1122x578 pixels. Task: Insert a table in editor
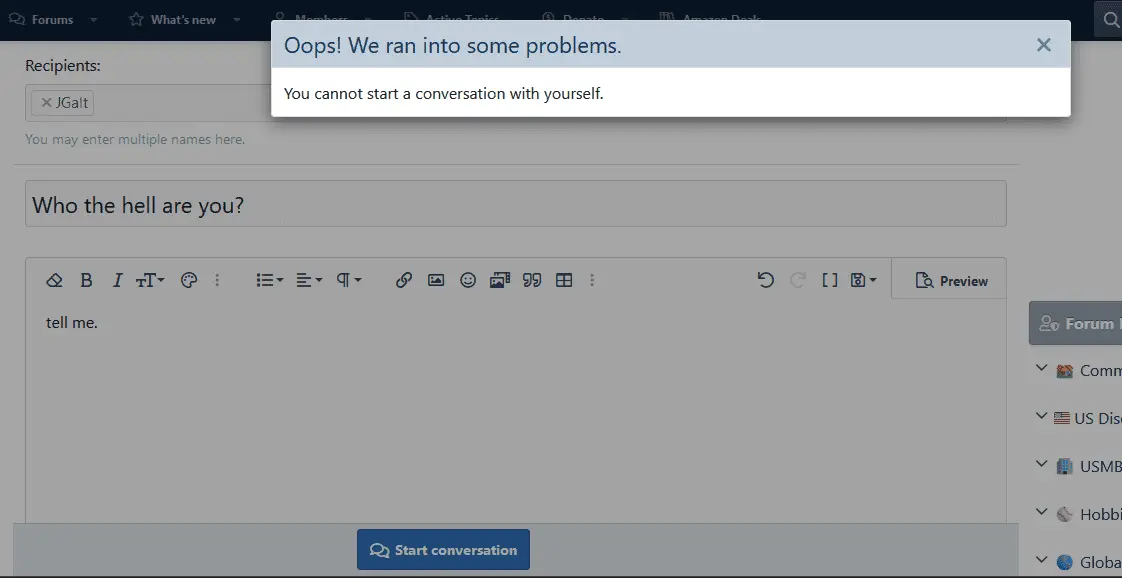[564, 281]
